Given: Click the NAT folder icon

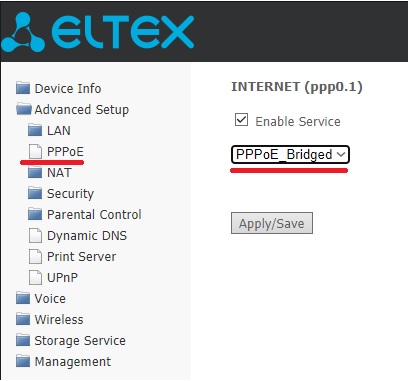Looking at the screenshot, I should point(35,172).
